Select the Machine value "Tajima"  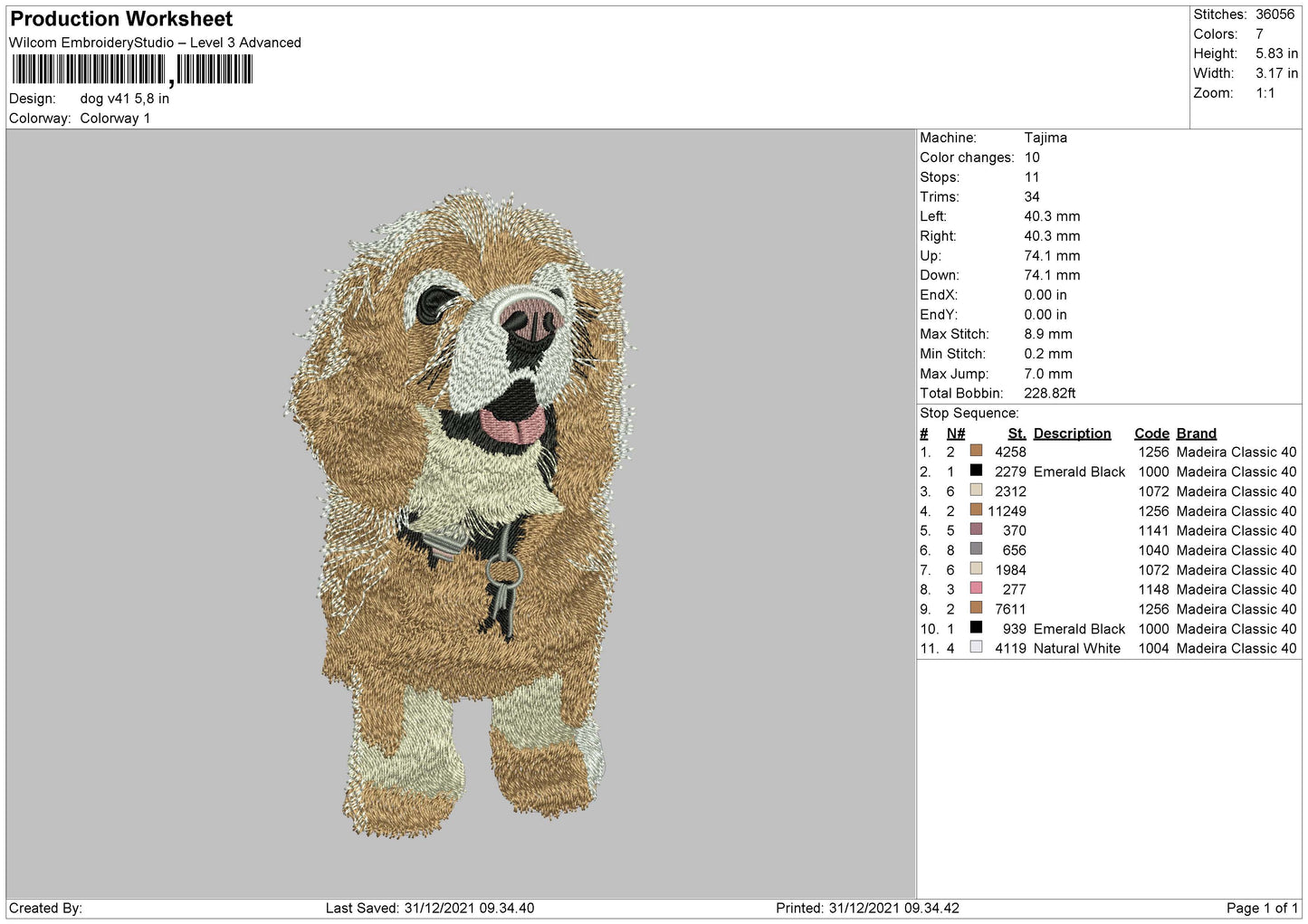coord(1045,138)
